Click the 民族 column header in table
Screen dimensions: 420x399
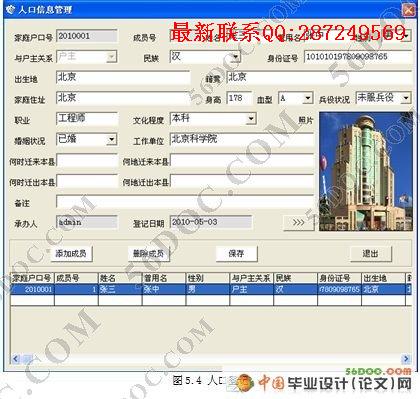(296, 278)
